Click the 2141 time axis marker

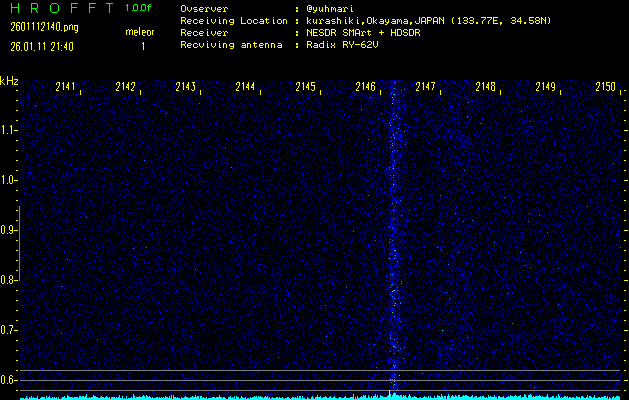[x=67, y=88]
